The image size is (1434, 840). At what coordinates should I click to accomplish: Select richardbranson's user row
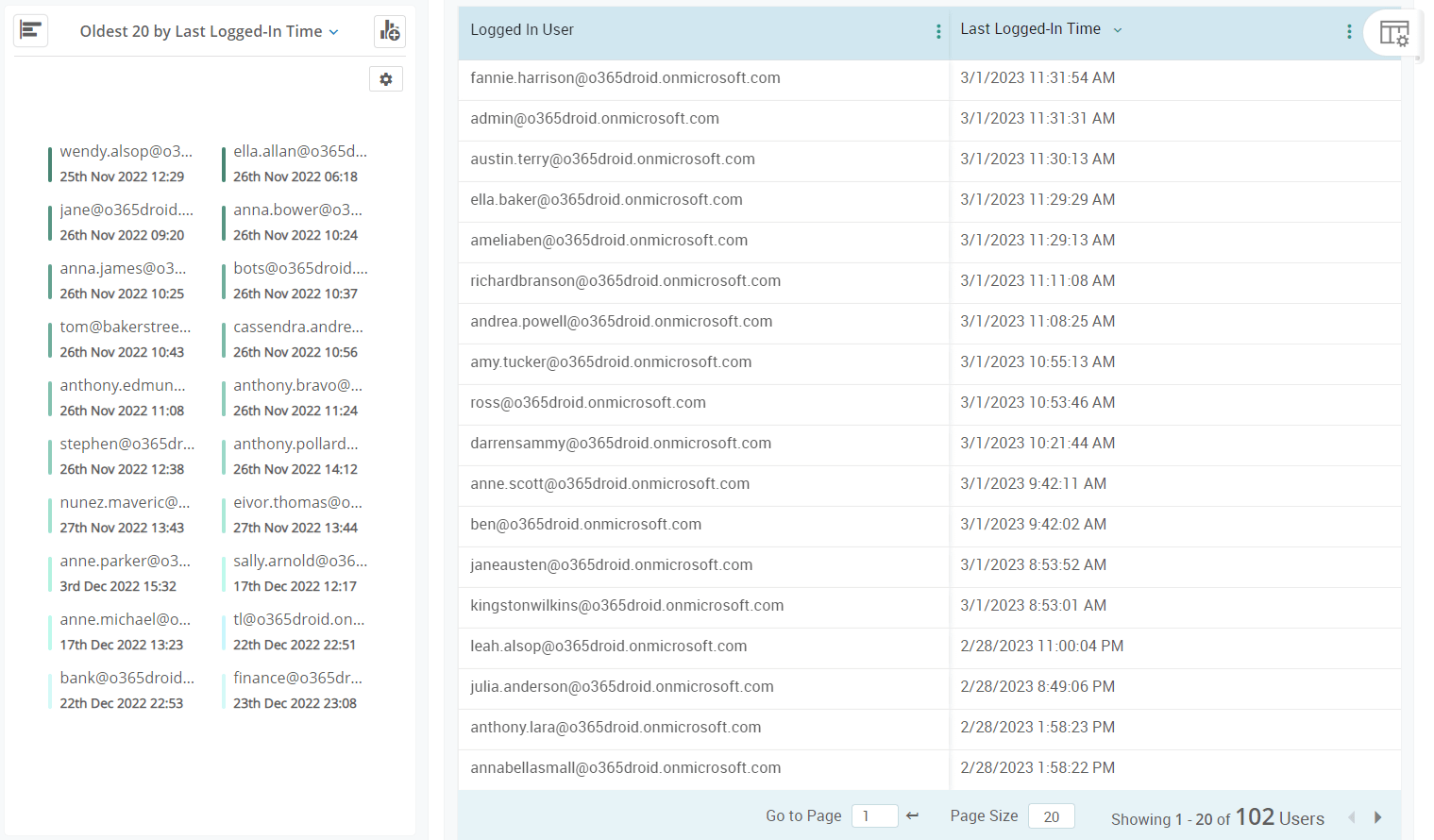626,280
